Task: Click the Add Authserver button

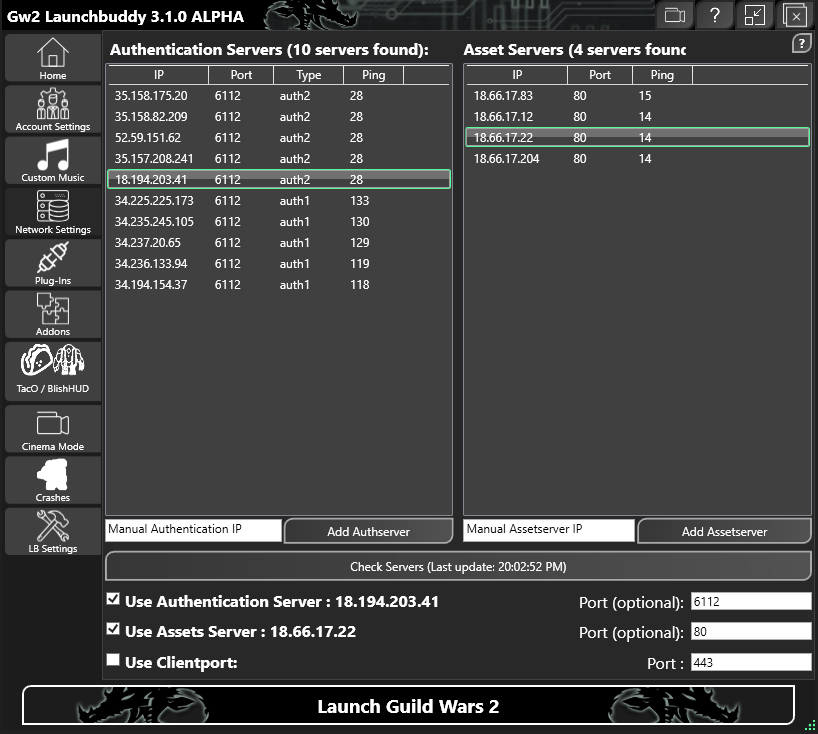Action: tap(368, 531)
